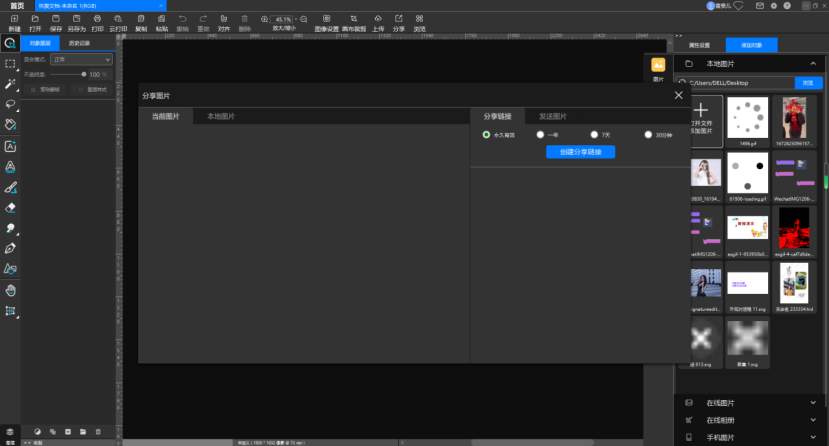Click the blue 浏览 button beside folder path
Viewport: 829px width, 446px height.
pyautogui.click(x=808, y=83)
